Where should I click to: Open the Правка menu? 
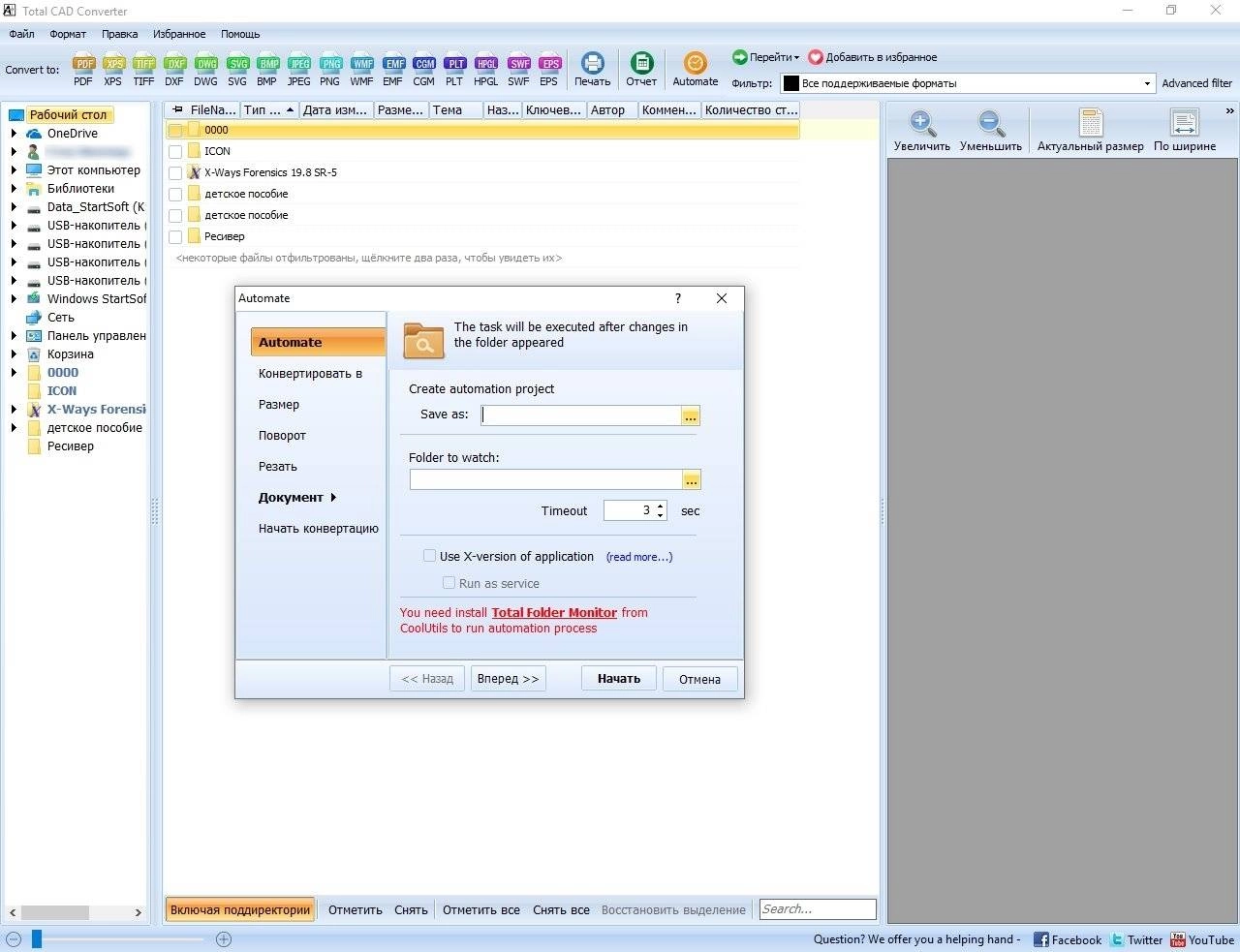tap(119, 34)
